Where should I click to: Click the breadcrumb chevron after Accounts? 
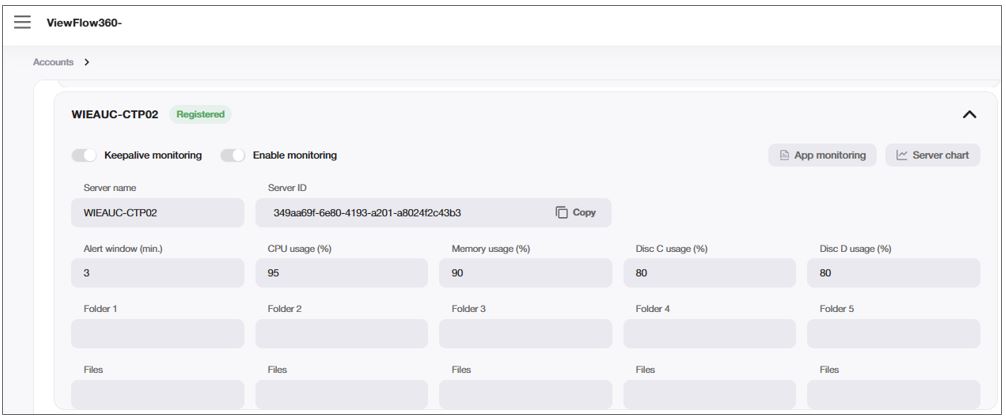[87, 62]
